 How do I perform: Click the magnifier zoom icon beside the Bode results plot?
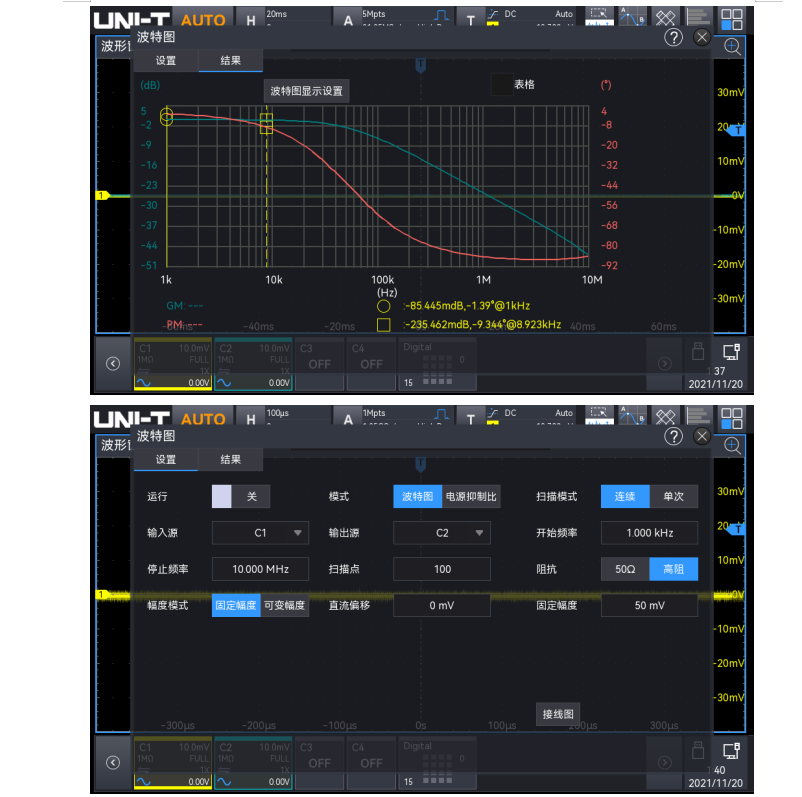(x=733, y=46)
